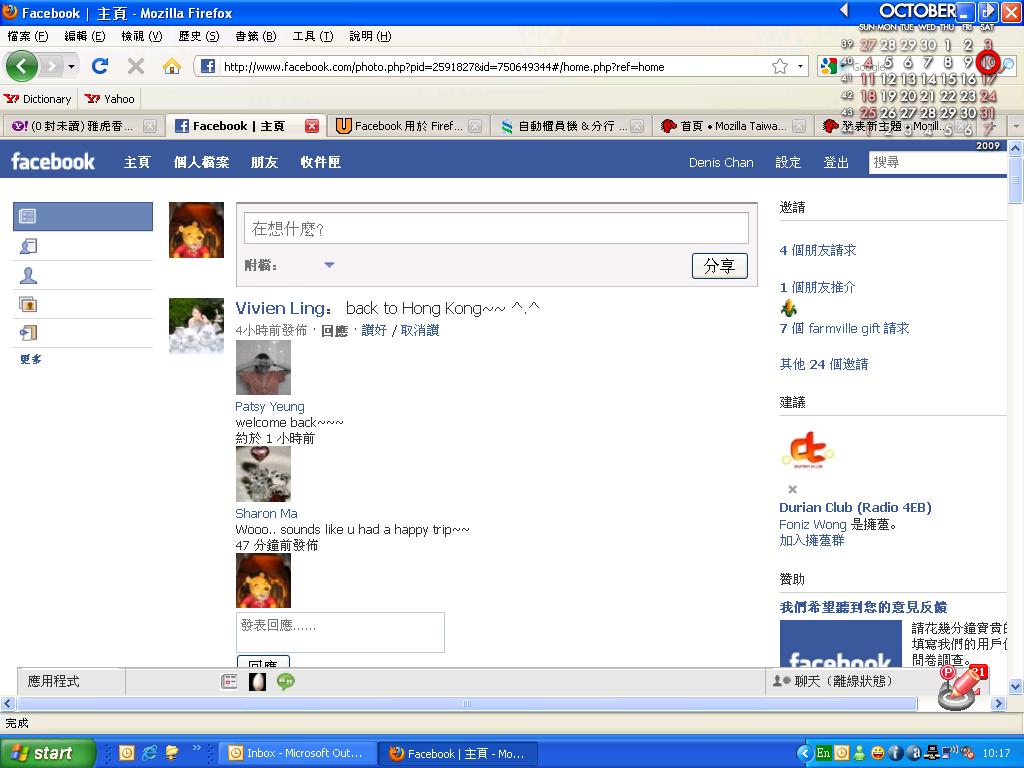Open the 編輯 (E) menu
The image size is (1024, 768).
85,36
